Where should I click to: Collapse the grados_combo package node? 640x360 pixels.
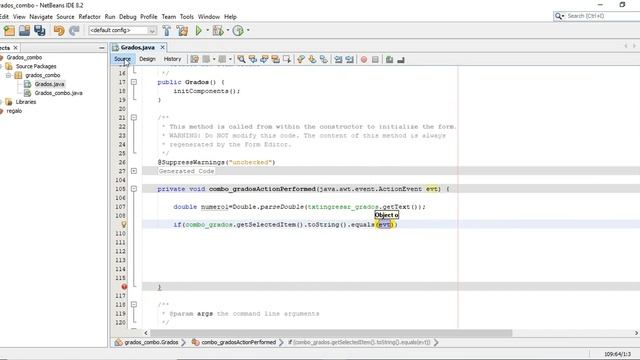(x=8, y=76)
